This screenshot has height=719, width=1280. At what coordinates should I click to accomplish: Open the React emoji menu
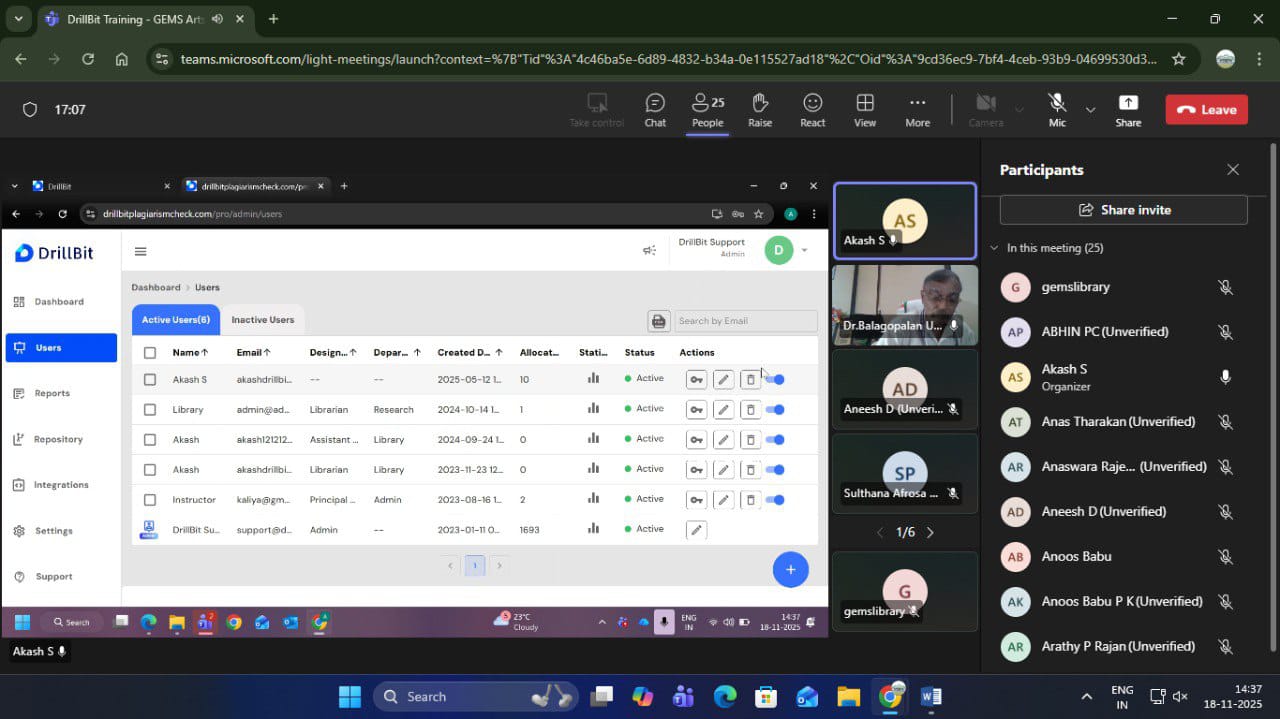[x=812, y=109]
